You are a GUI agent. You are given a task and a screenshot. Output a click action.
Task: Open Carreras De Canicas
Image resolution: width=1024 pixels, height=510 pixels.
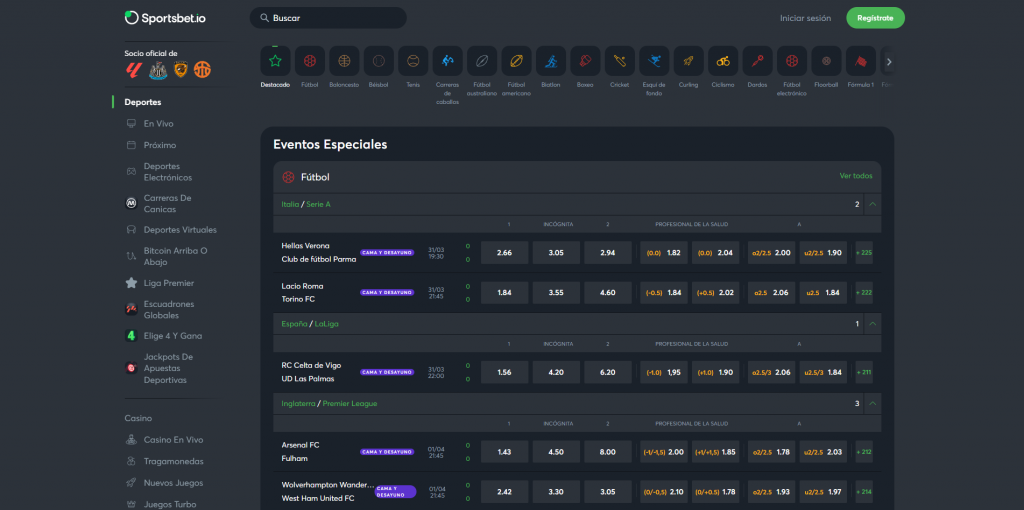click(167, 204)
